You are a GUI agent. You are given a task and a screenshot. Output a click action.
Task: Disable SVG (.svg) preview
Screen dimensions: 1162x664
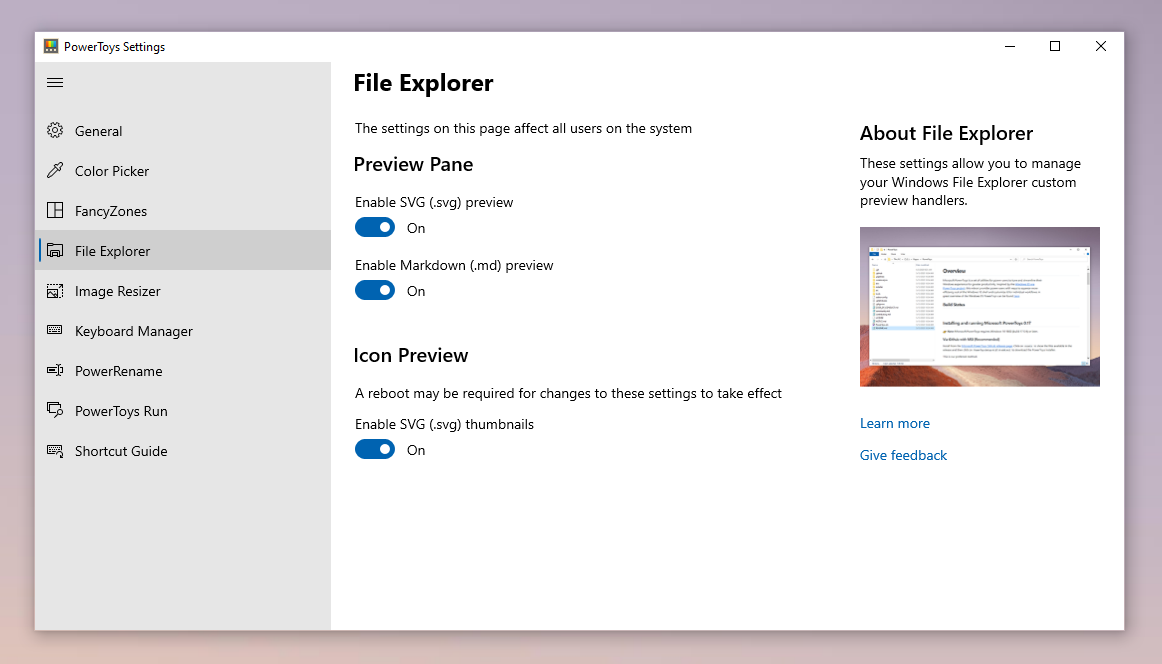point(375,227)
